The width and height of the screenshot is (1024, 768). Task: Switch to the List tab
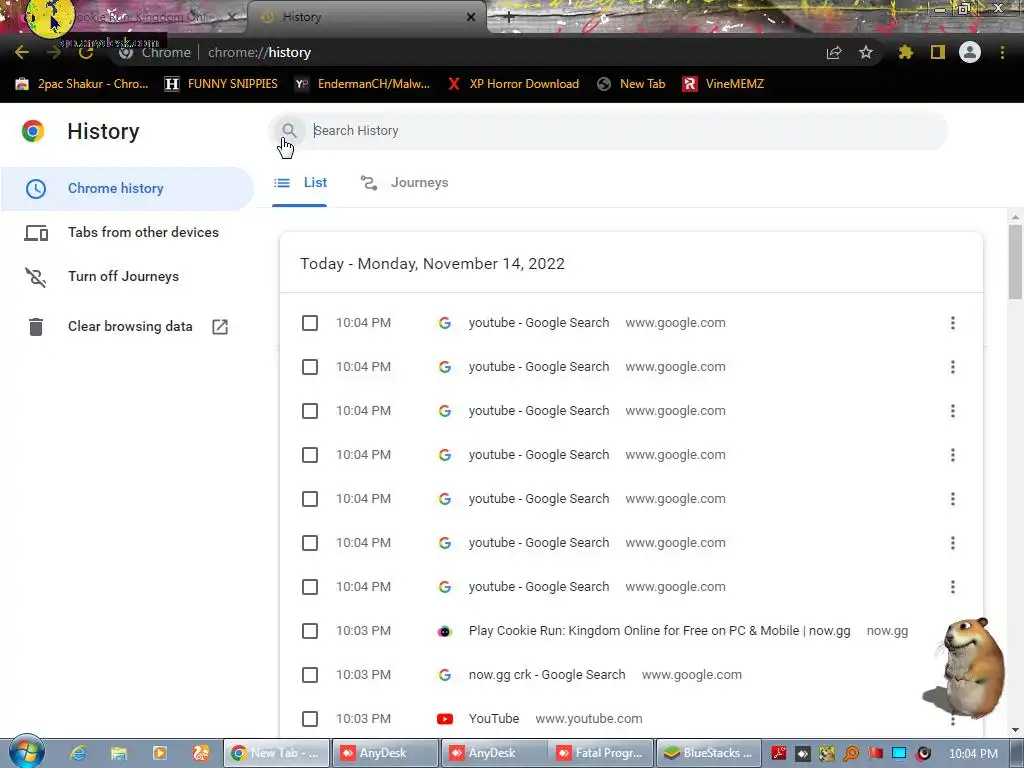[x=300, y=183]
